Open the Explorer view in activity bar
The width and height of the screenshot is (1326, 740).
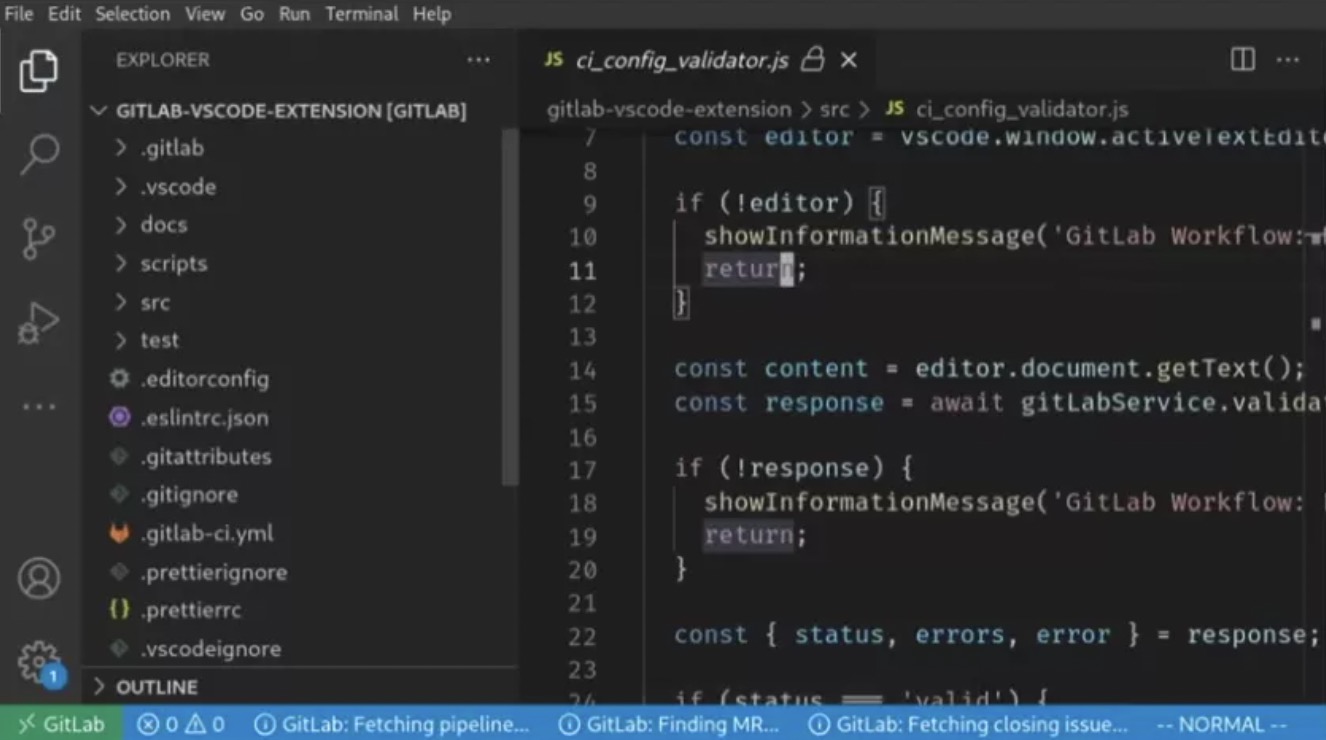point(38,71)
